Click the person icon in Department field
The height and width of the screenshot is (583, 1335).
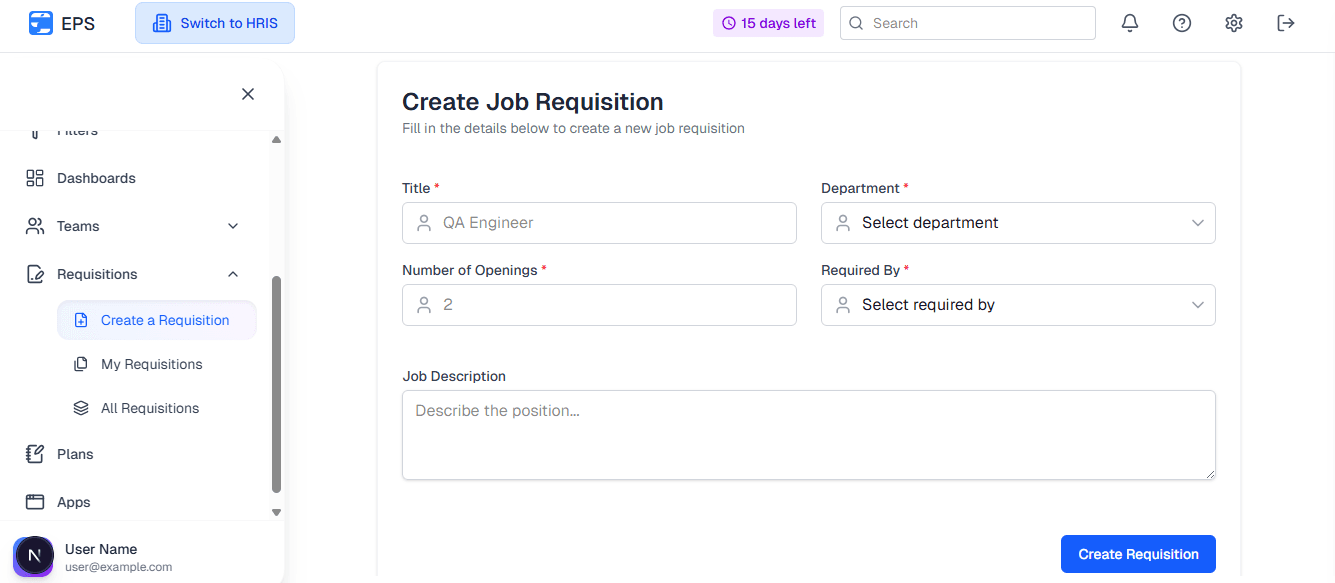click(x=843, y=223)
